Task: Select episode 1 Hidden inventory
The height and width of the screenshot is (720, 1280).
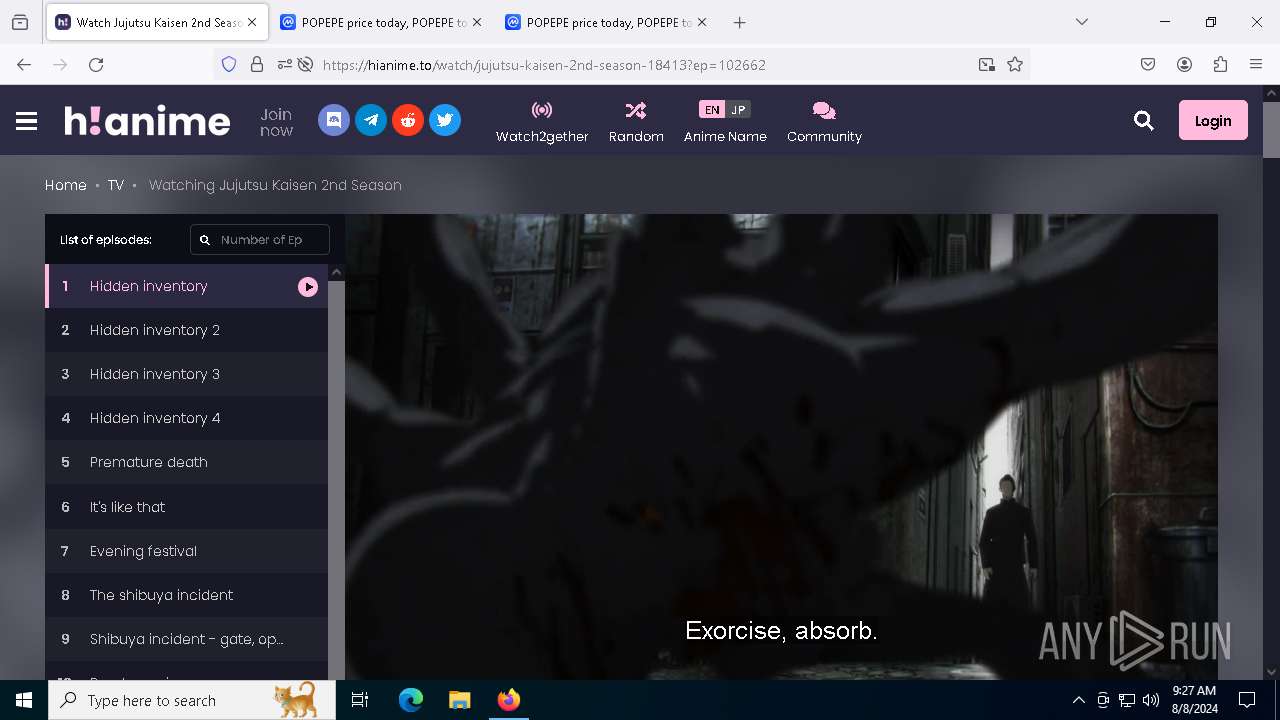Action: coord(186,286)
